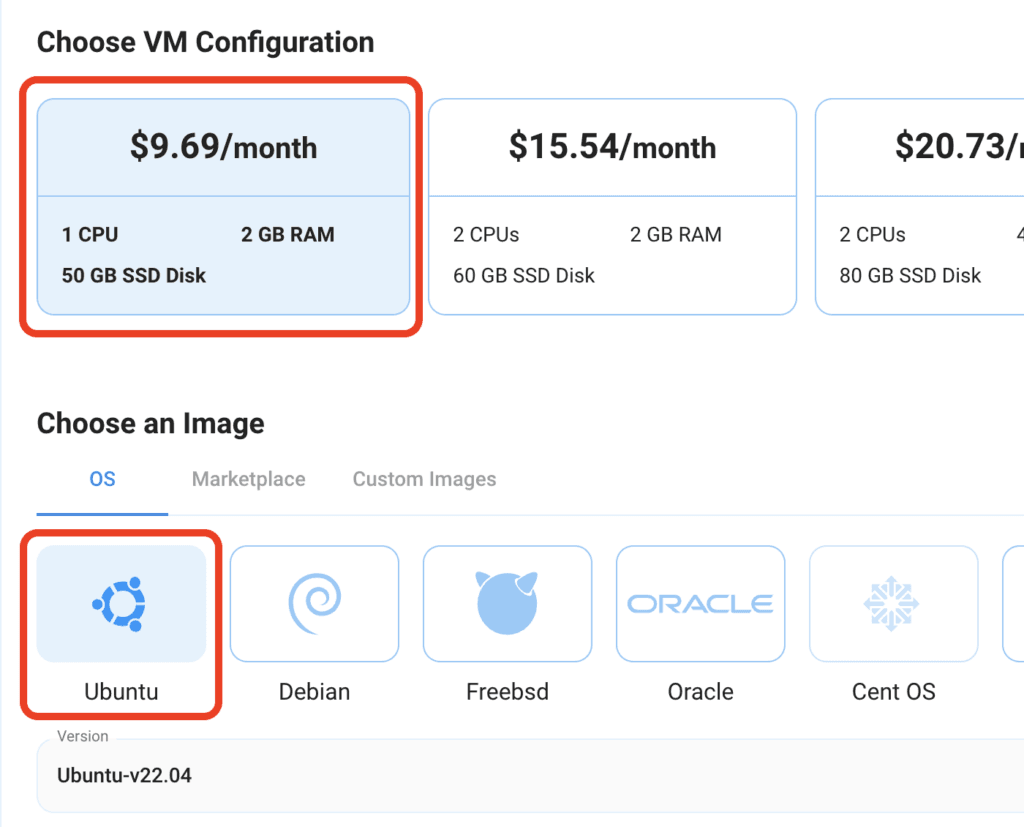This screenshot has height=827, width=1024.
Task: Click the Debian name label
Action: (x=314, y=692)
